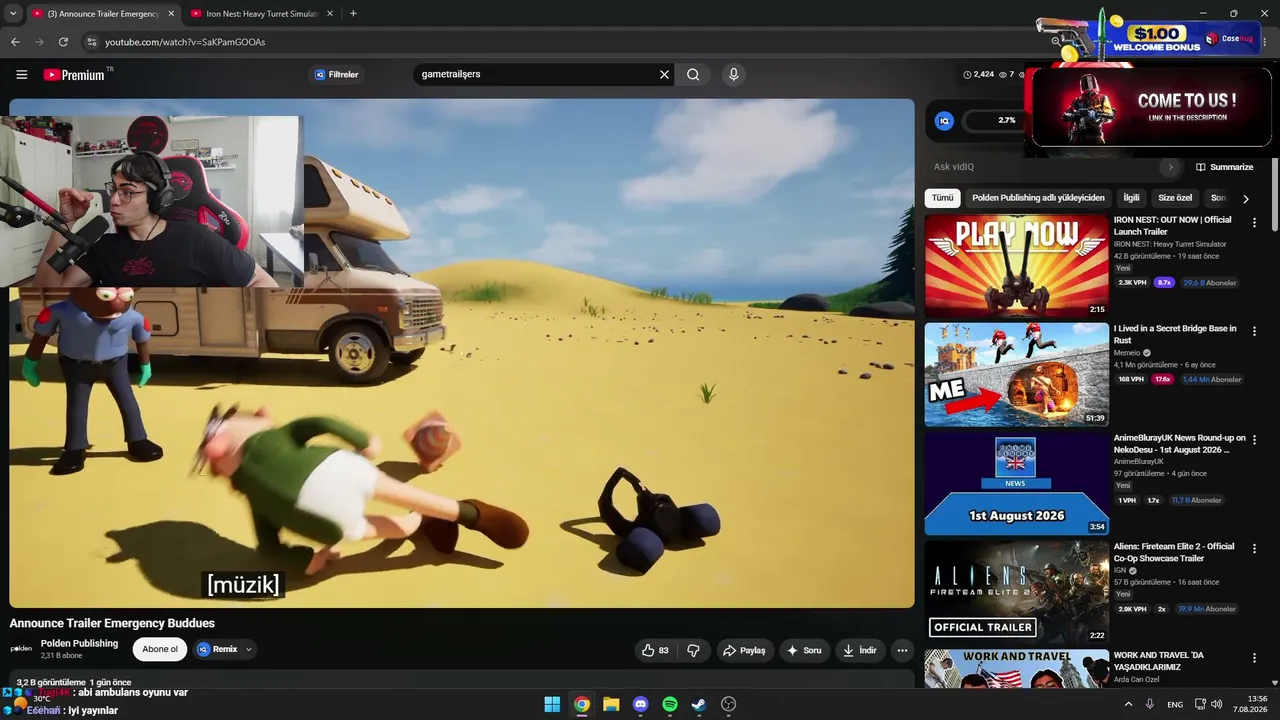Viewport: 1280px width, 720px height.
Task: Select the Tümü filter chip
Action: pyautogui.click(x=943, y=198)
